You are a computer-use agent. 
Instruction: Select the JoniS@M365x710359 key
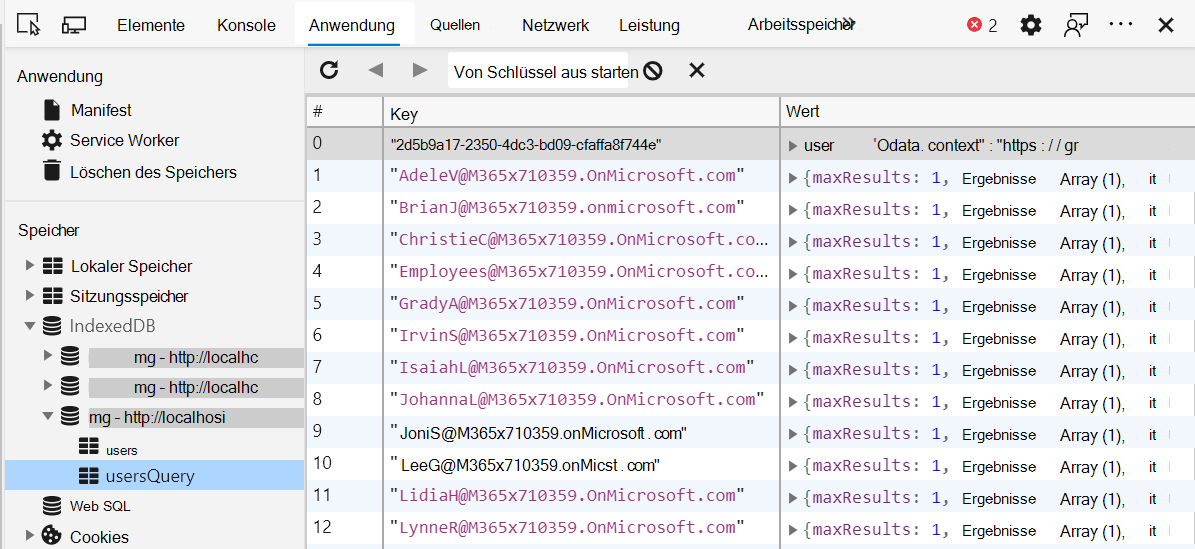click(x=540, y=433)
